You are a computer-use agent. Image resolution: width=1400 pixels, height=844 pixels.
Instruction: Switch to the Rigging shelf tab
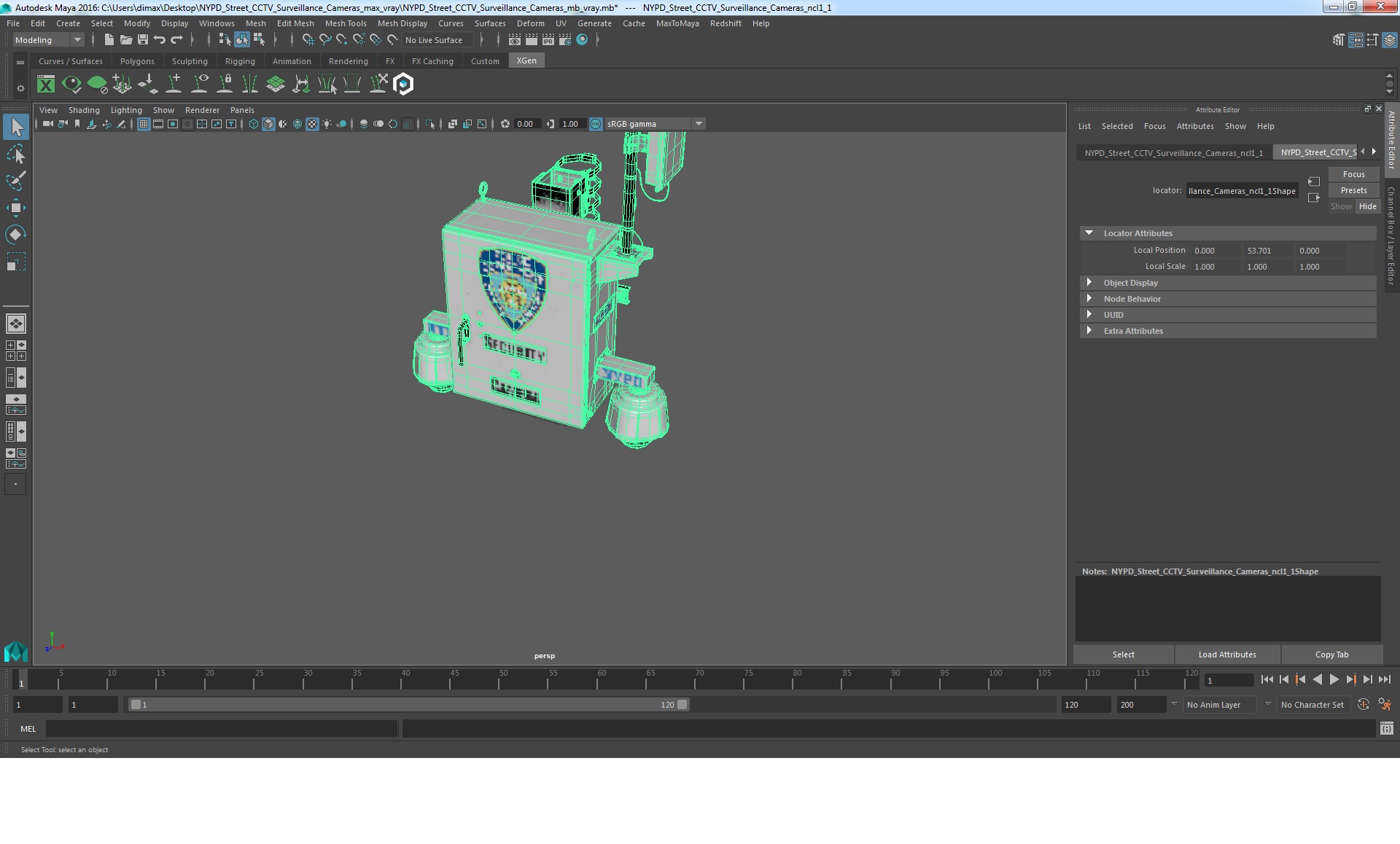240,61
